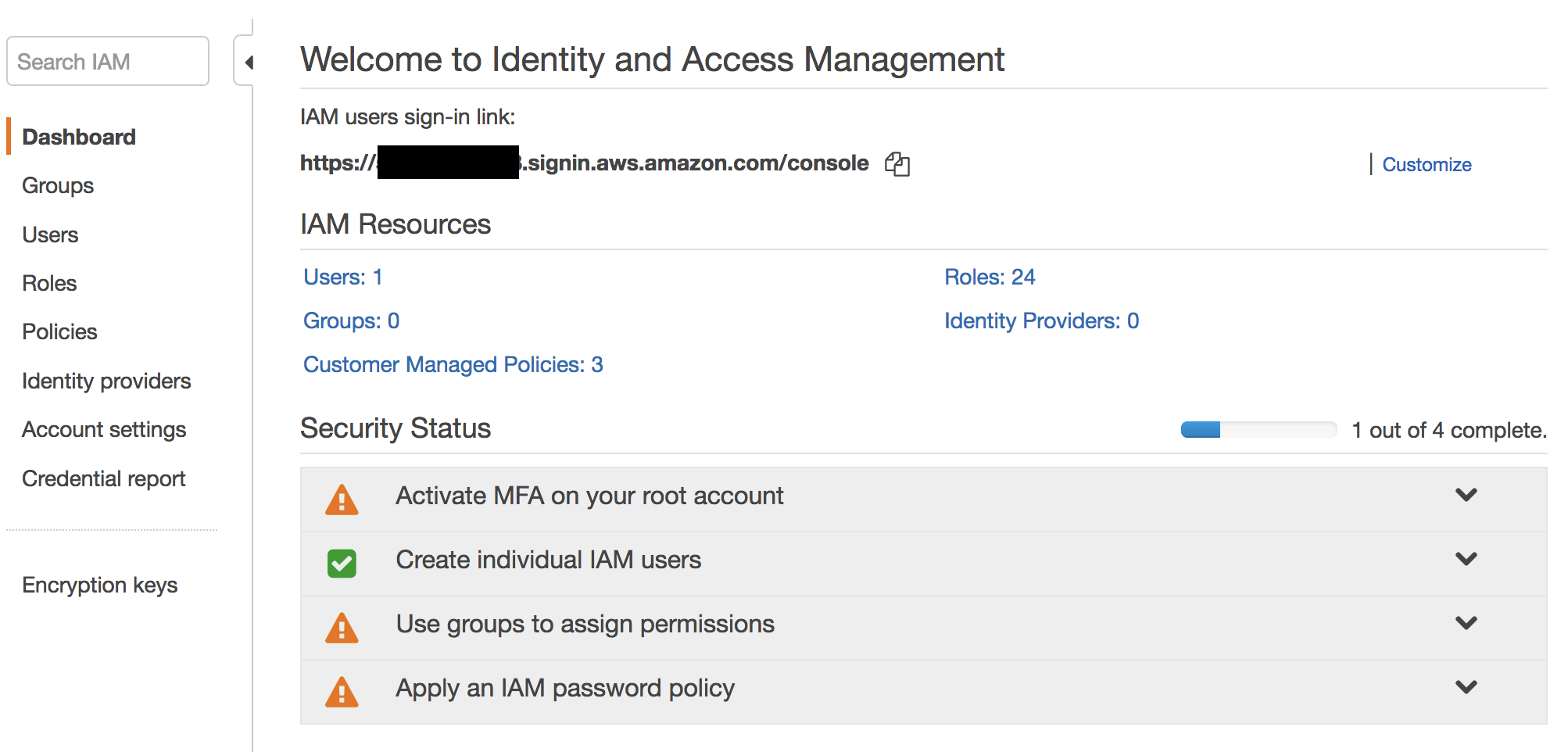Expand Use groups to assign permissions
Screen dimensions: 1568x752
(x=1466, y=623)
